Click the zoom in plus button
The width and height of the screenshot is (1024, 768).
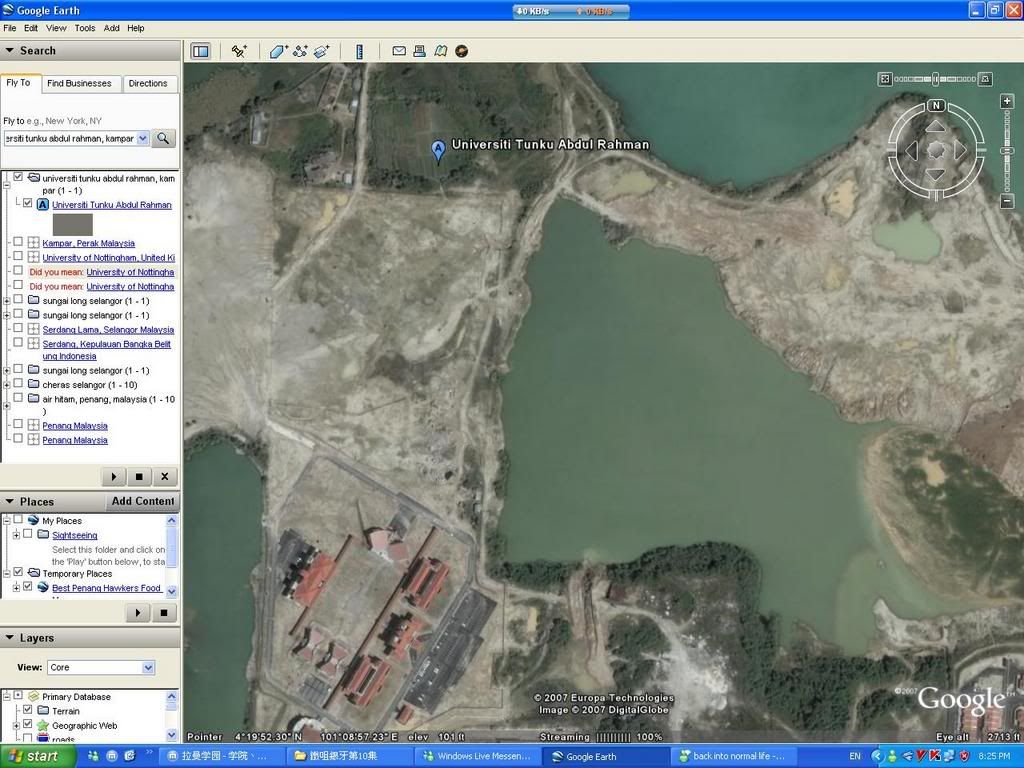(1007, 102)
